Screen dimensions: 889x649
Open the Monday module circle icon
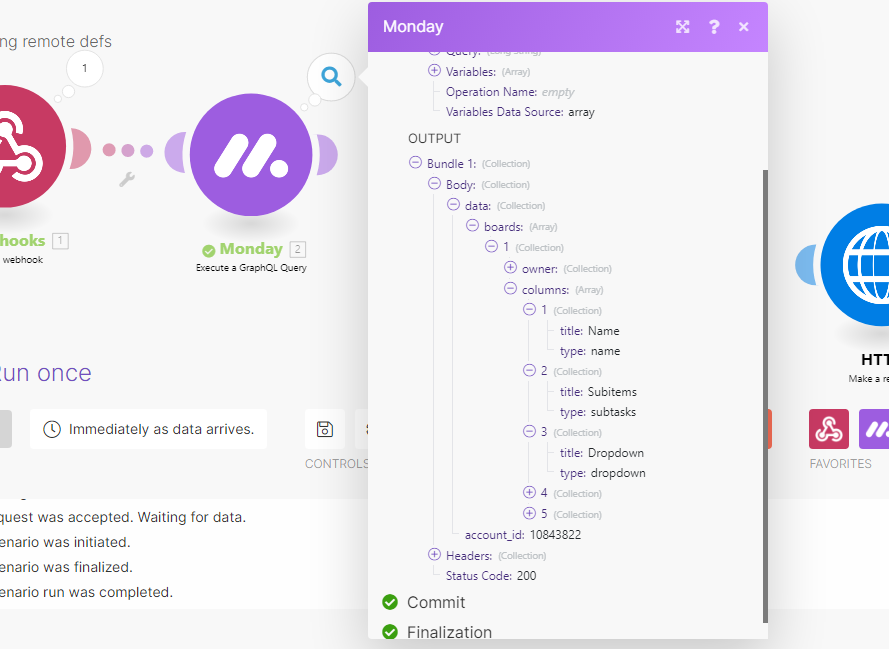tap(251, 155)
